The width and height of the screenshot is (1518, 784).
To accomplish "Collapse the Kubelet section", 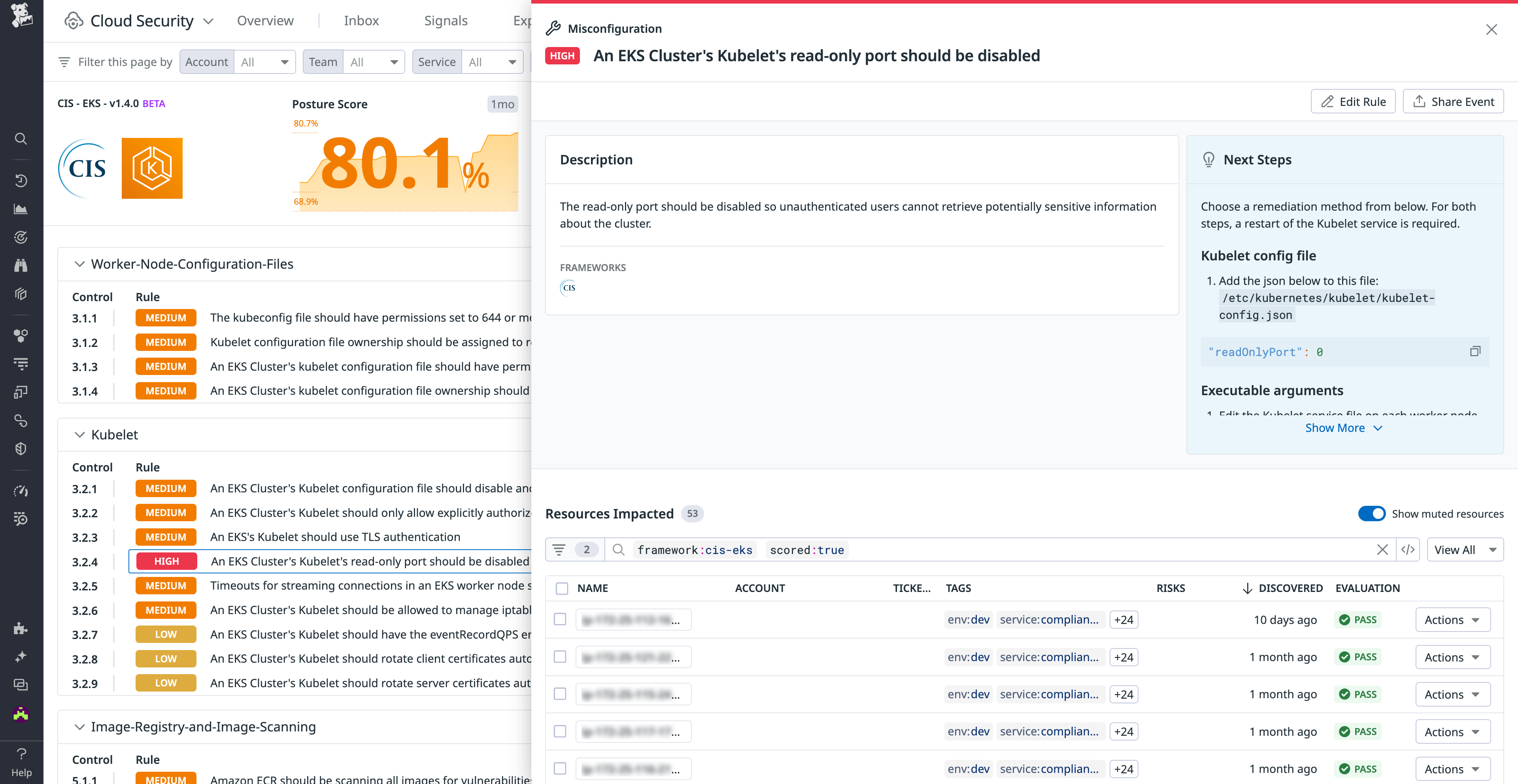I will pyautogui.click(x=80, y=435).
